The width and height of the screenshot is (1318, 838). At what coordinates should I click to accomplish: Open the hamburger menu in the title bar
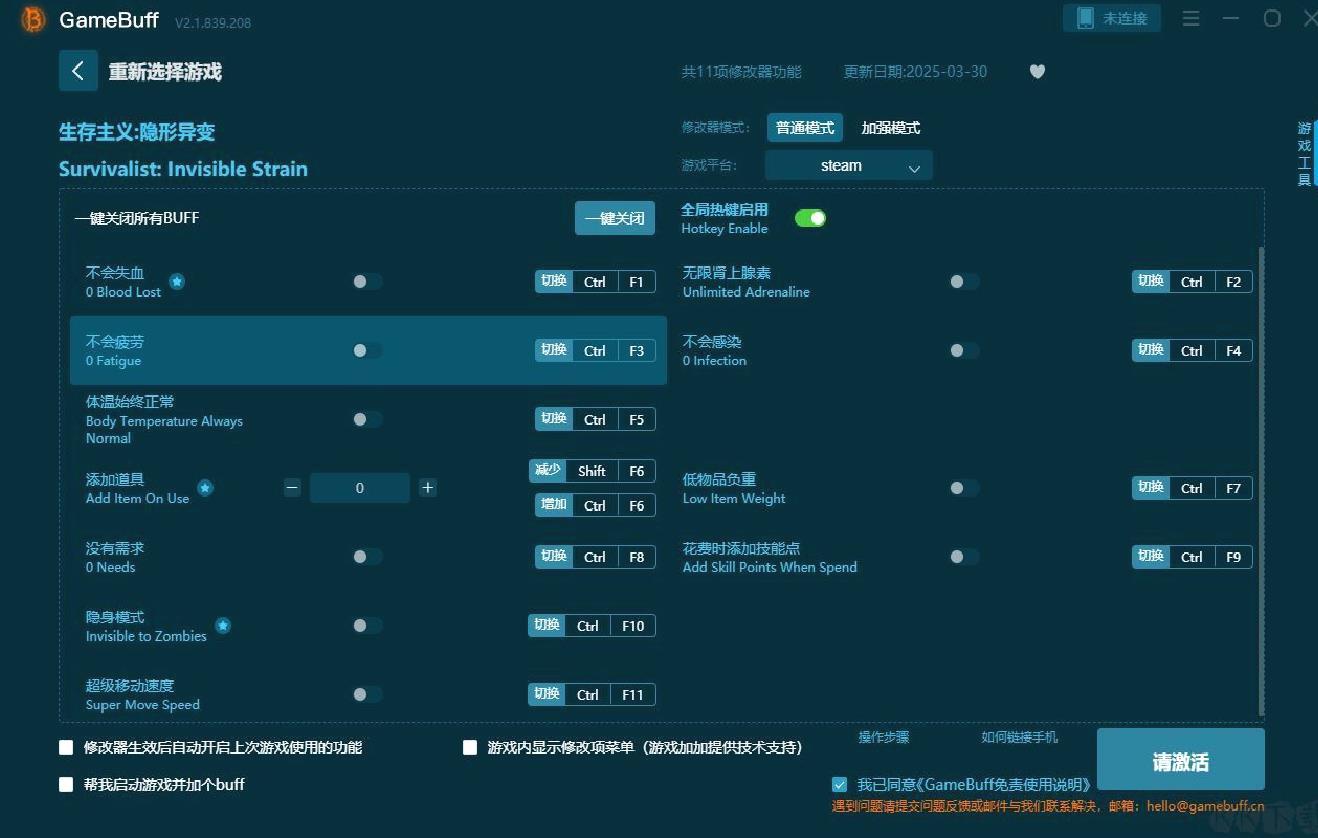click(x=1191, y=19)
